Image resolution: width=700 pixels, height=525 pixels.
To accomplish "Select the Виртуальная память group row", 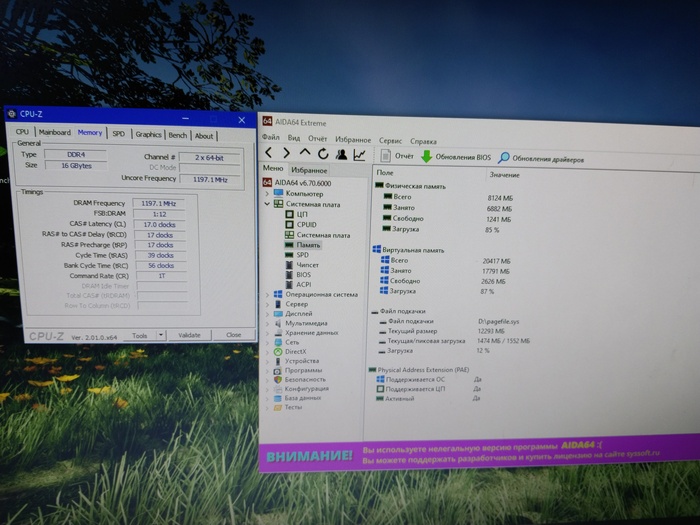I will coord(408,250).
